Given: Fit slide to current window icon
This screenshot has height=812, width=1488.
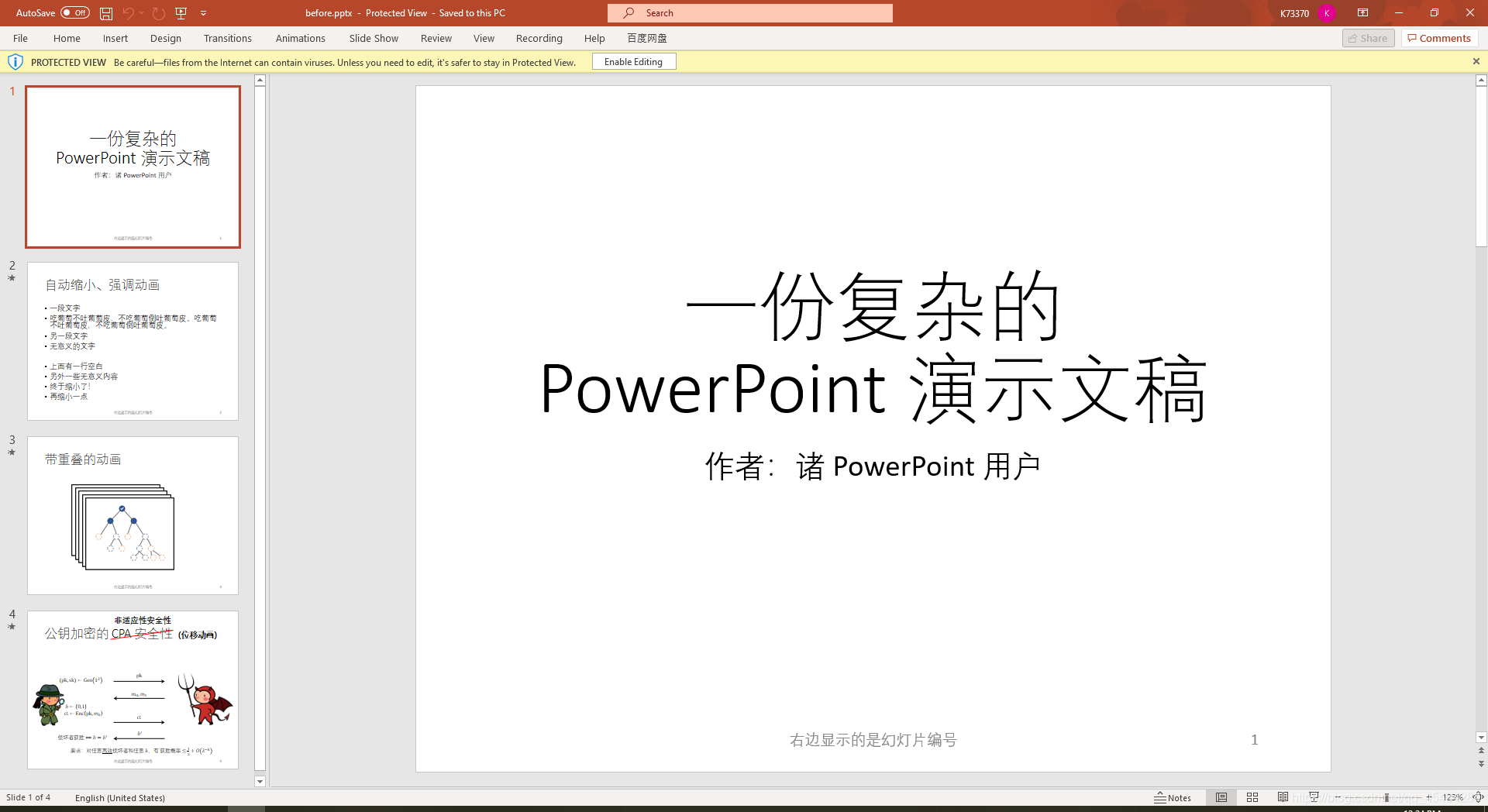Looking at the screenshot, I should pos(1478,797).
